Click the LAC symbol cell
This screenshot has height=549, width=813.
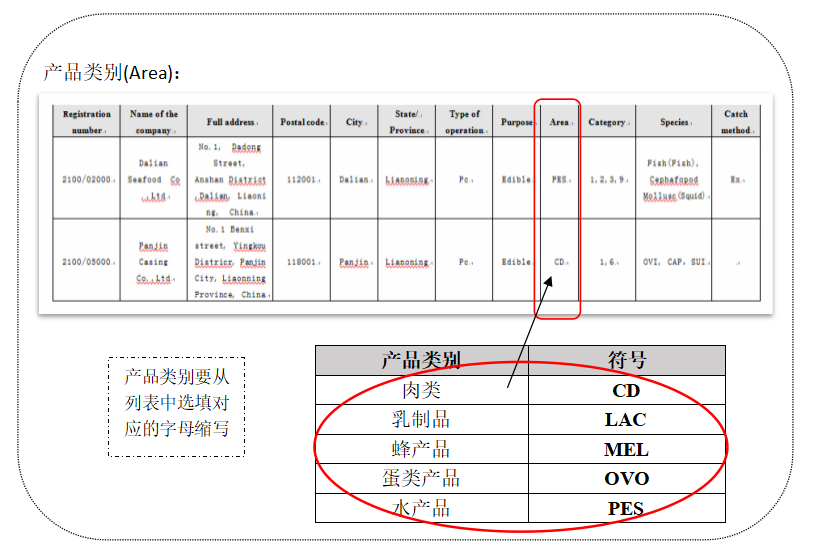pos(627,419)
